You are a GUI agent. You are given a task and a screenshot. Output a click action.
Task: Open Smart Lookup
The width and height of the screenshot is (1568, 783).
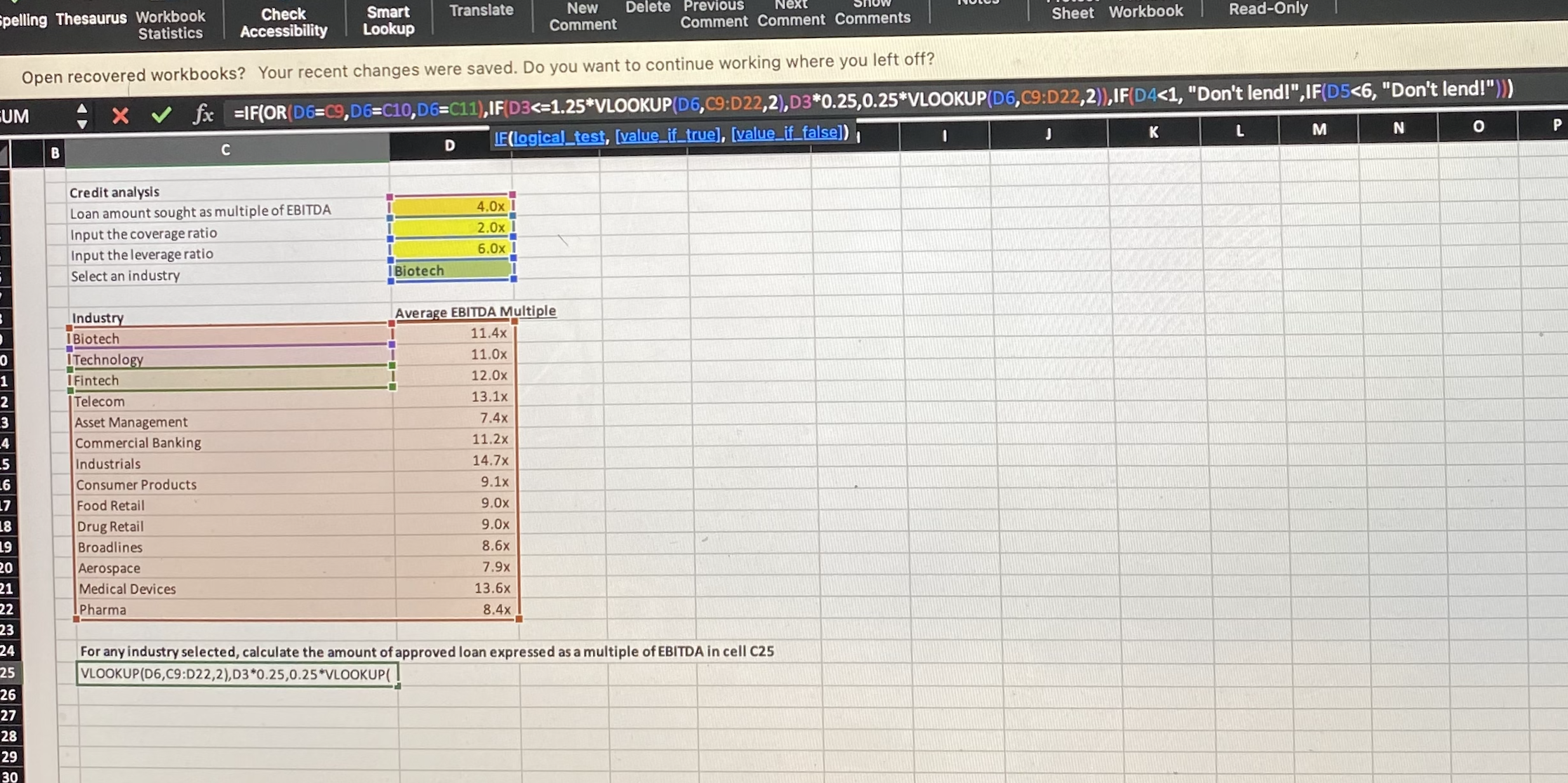387,20
